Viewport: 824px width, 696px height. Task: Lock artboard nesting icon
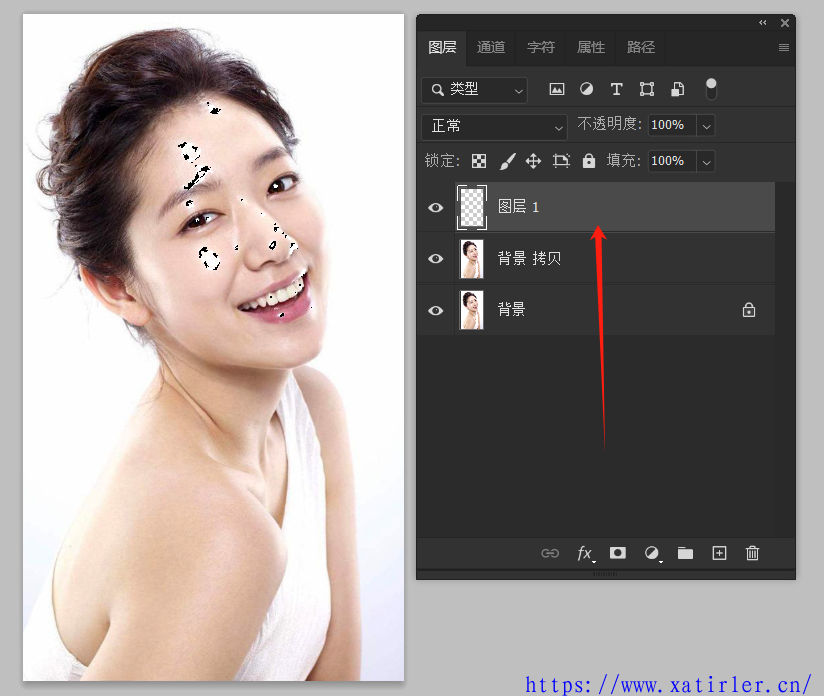561,161
